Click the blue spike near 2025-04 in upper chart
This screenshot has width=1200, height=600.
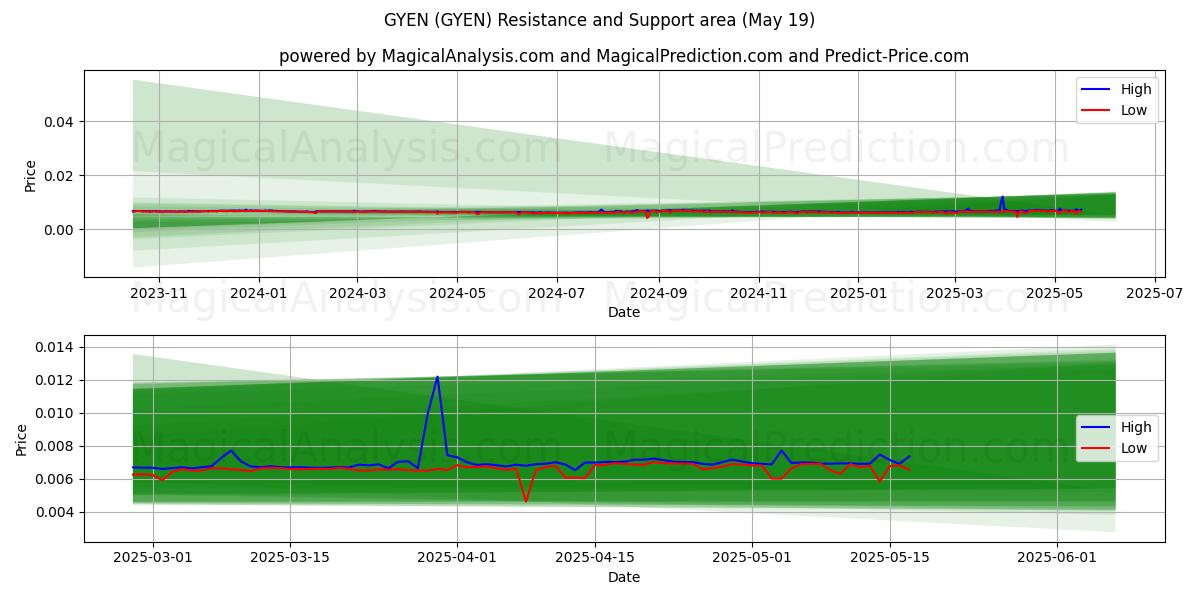click(x=1002, y=197)
